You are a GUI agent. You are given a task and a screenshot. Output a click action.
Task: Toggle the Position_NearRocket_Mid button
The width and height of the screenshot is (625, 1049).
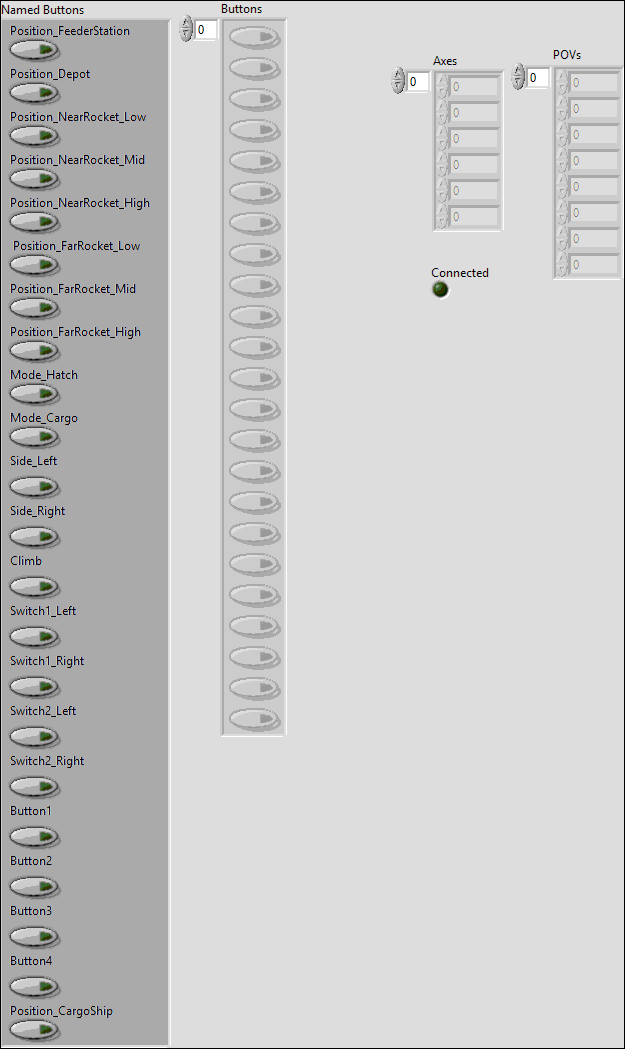point(34,179)
